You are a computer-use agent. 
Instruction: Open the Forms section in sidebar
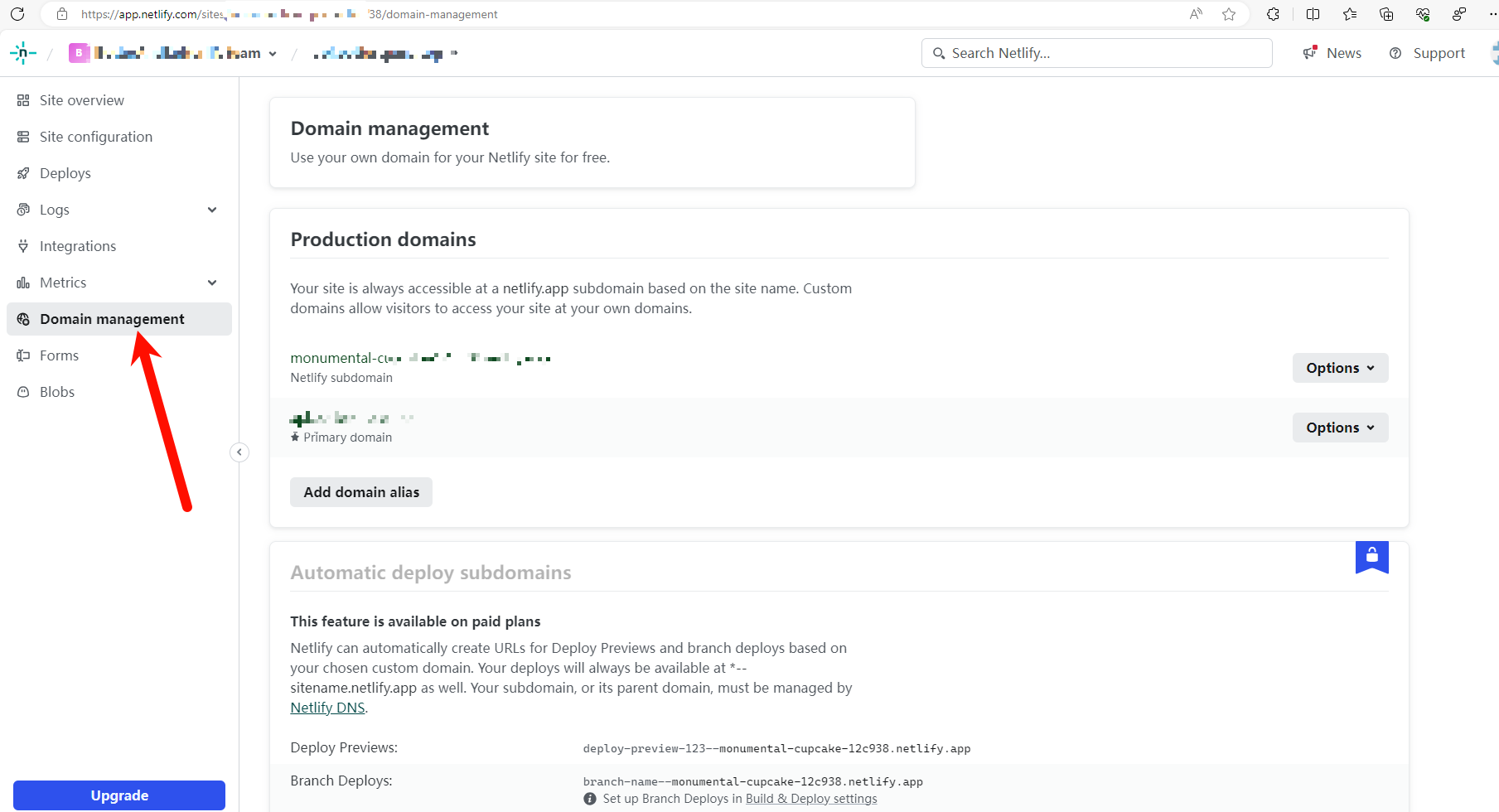pyautogui.click(x=58, y=355)
